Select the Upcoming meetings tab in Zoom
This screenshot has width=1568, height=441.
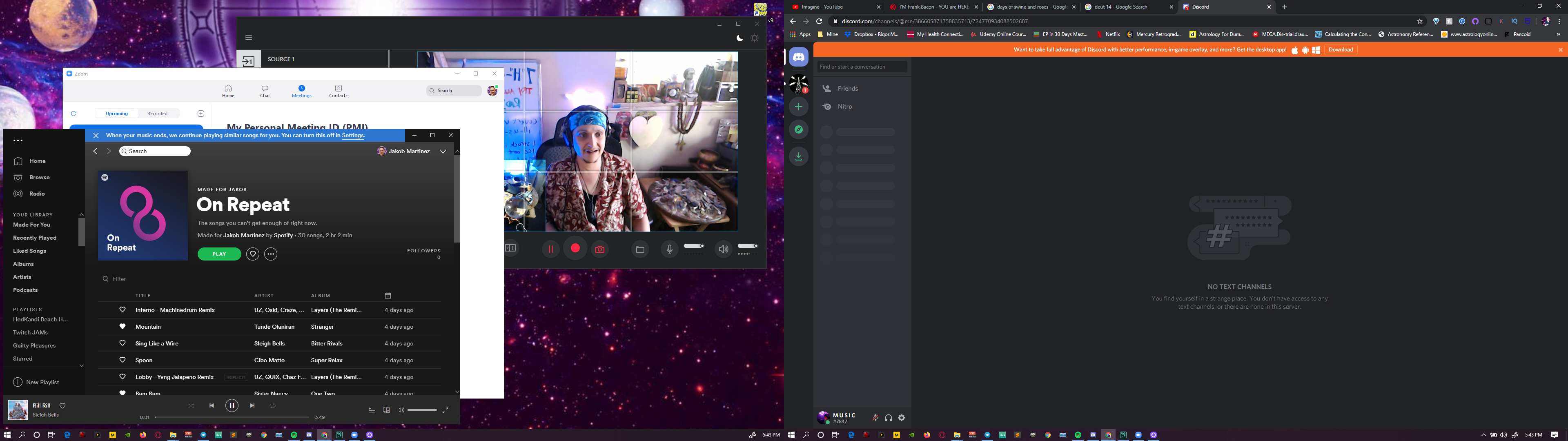pos(117,113)
